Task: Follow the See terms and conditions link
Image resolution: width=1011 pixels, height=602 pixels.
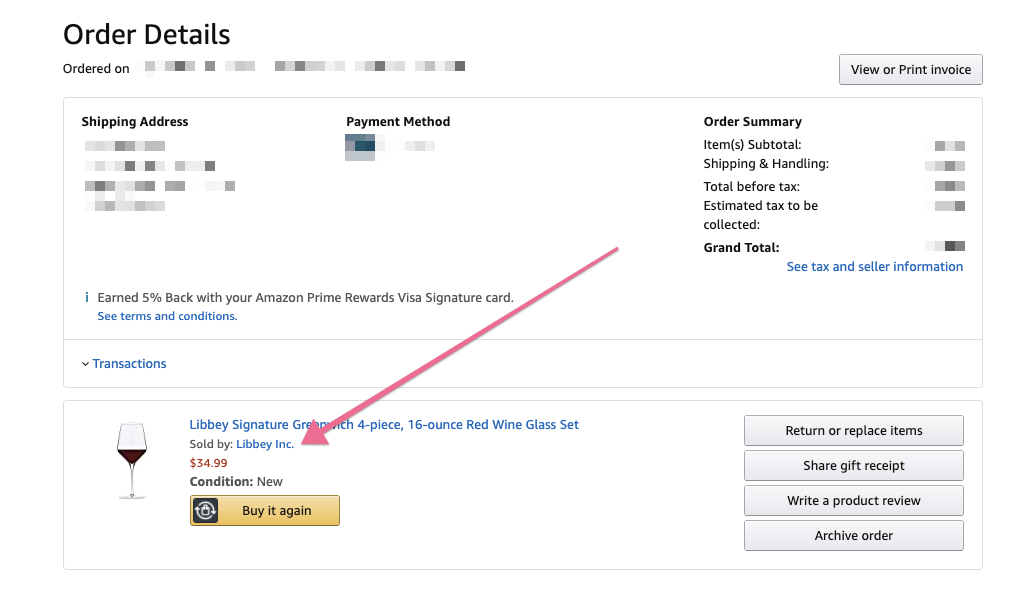Action: pyautogui.click(x=167, y=316)
